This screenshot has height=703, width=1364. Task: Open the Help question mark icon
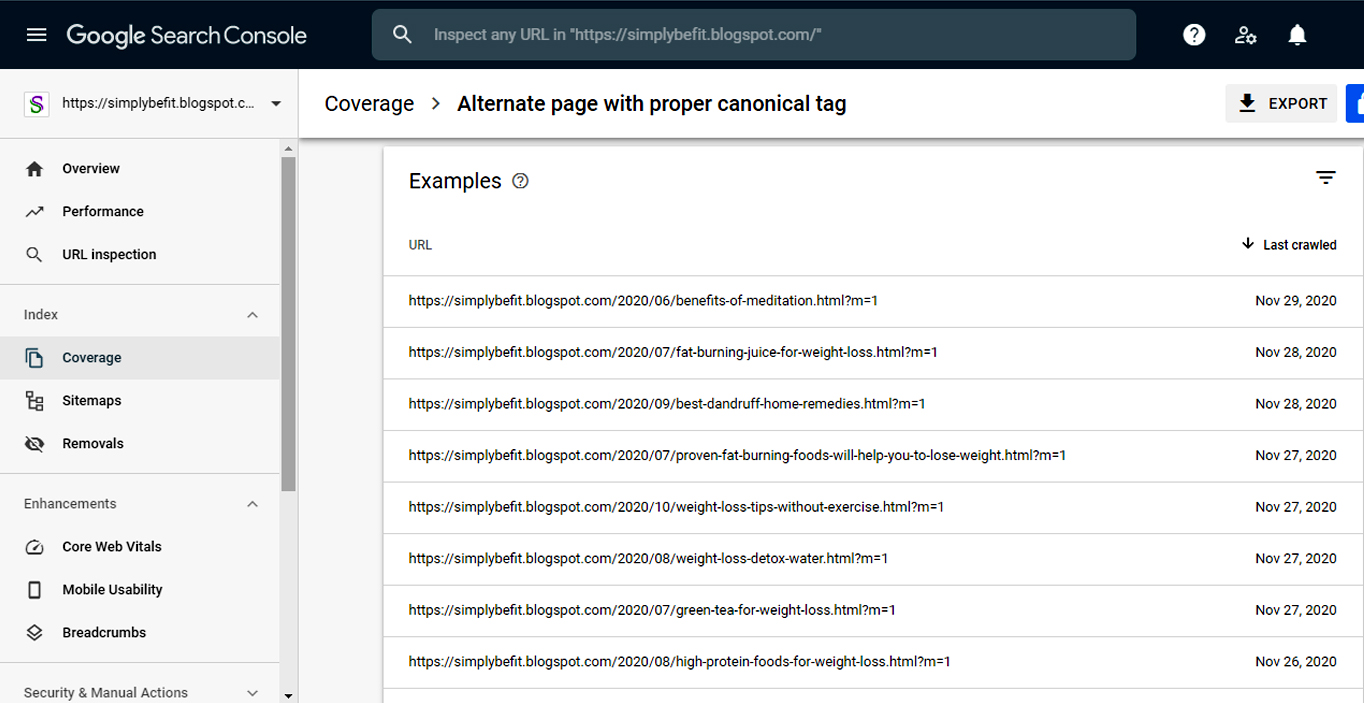click(1194, 35)
